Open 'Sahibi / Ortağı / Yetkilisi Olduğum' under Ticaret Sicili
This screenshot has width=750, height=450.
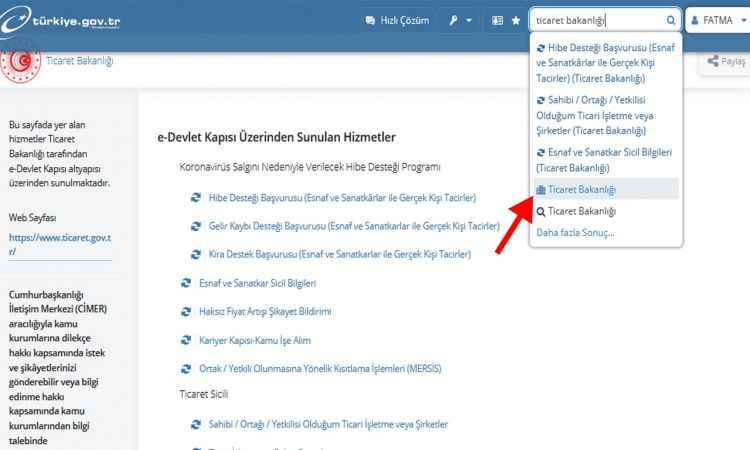tap(328, 424)
